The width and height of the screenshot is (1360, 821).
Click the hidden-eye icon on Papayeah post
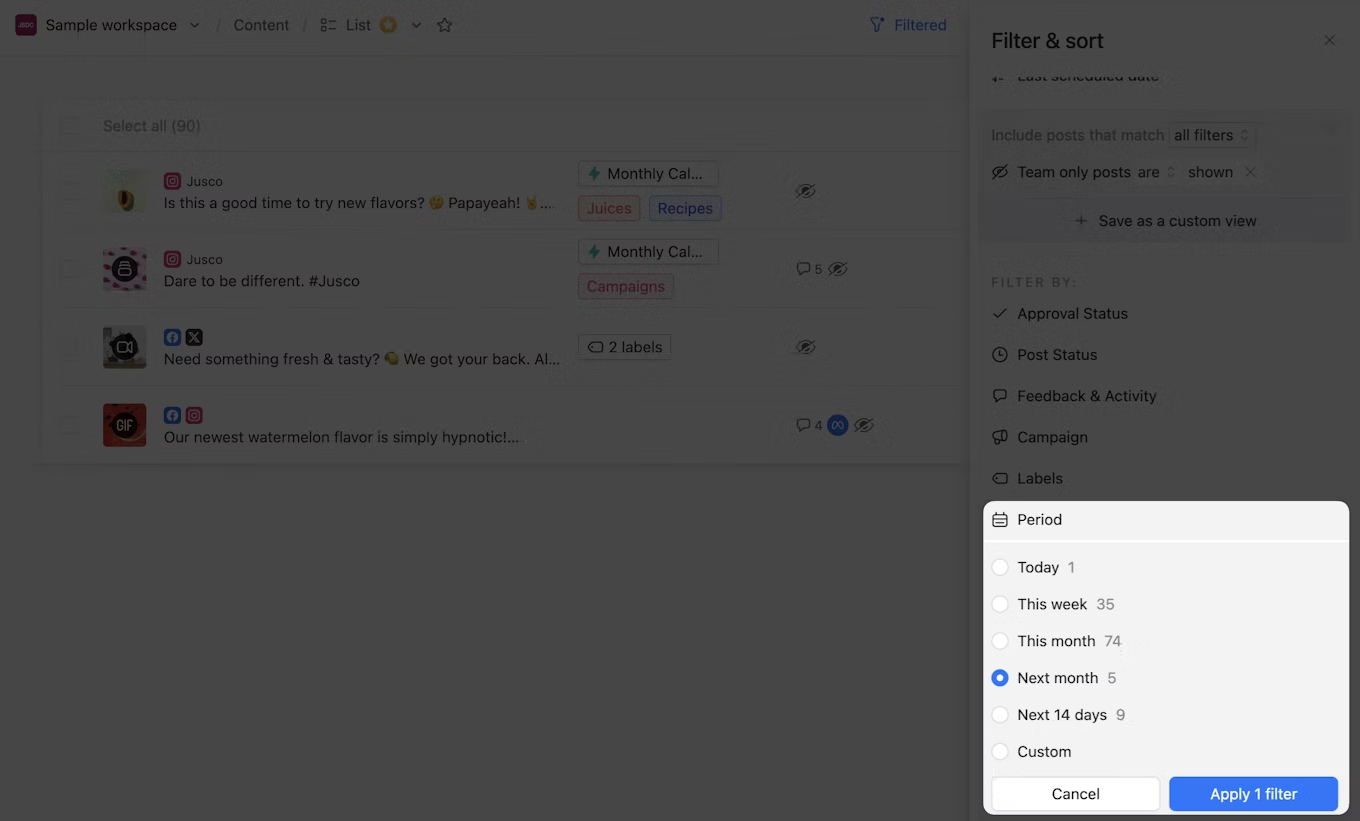coord(805,191)
